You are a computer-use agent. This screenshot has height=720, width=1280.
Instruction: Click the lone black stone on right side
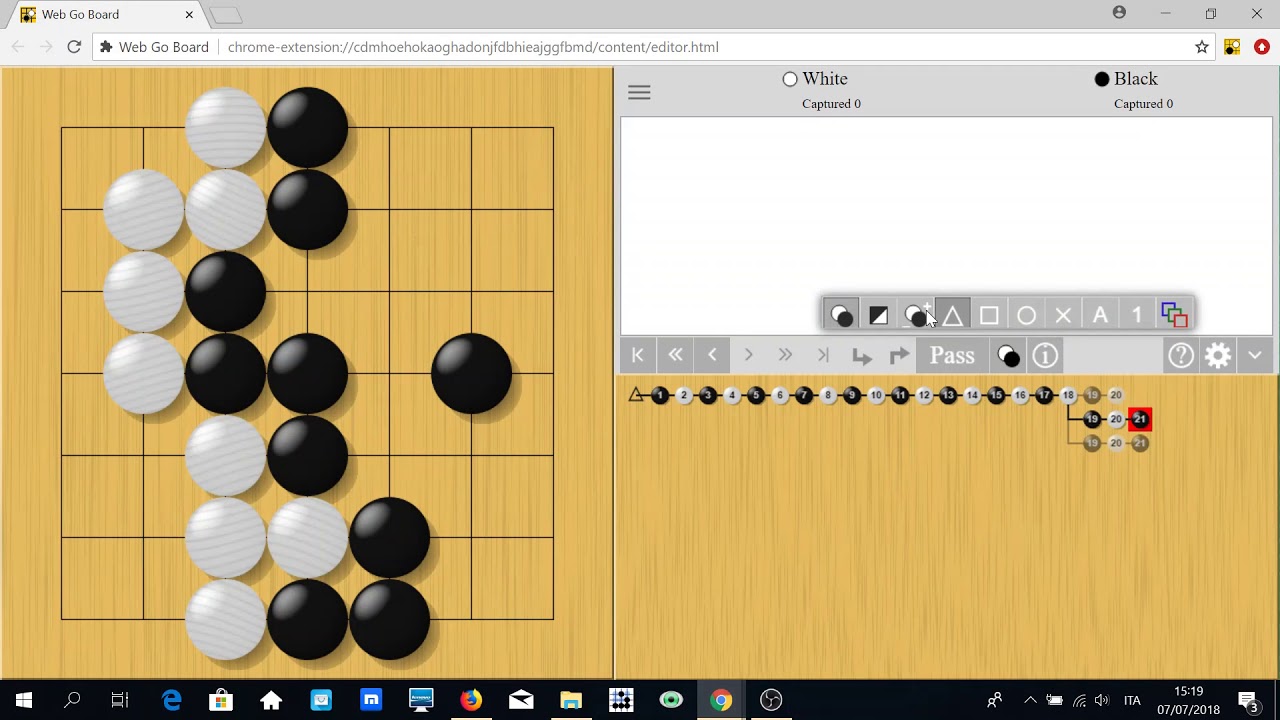471,373
